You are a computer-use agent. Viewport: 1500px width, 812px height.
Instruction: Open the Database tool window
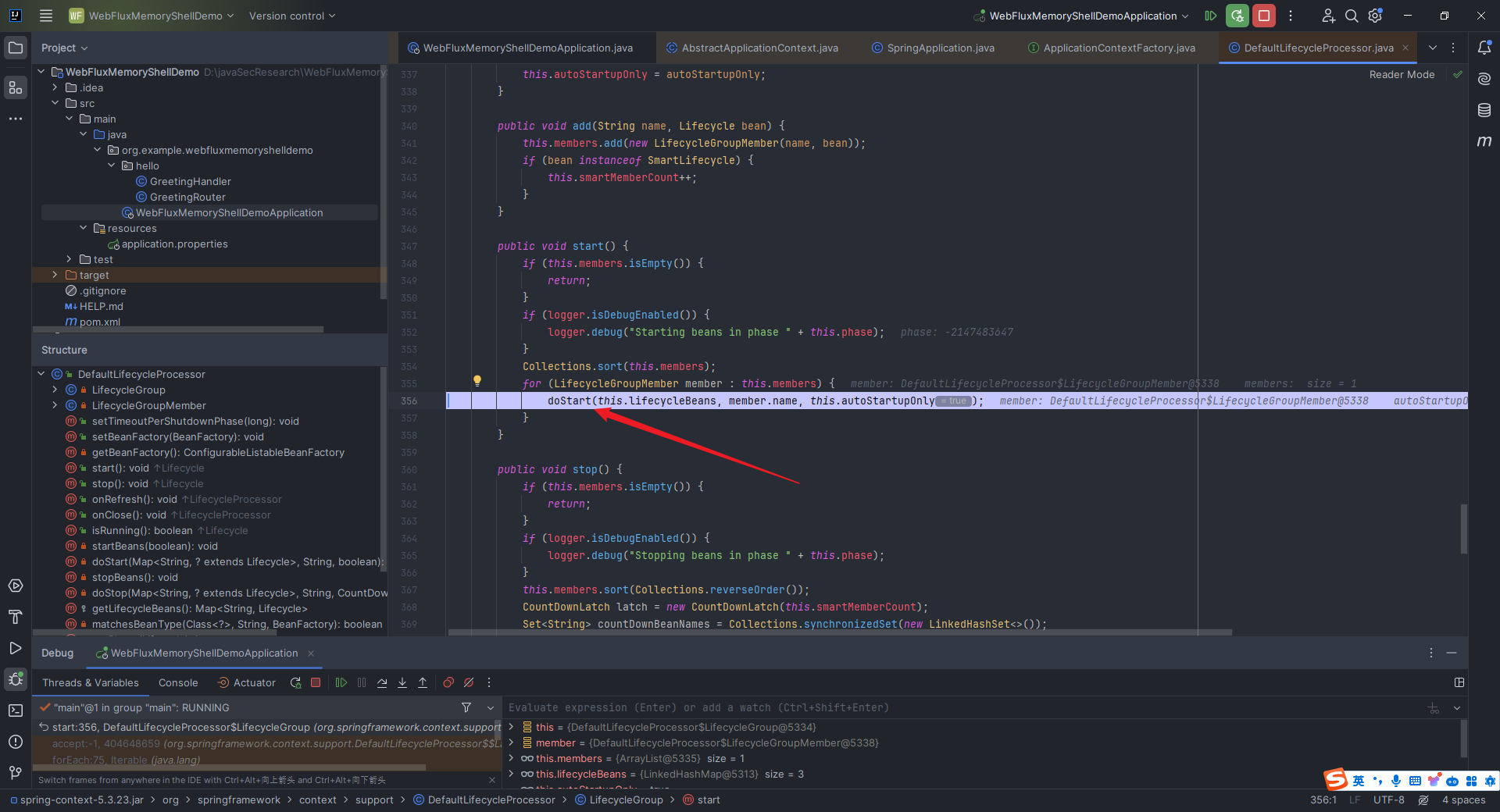(x=1484, y=110)
